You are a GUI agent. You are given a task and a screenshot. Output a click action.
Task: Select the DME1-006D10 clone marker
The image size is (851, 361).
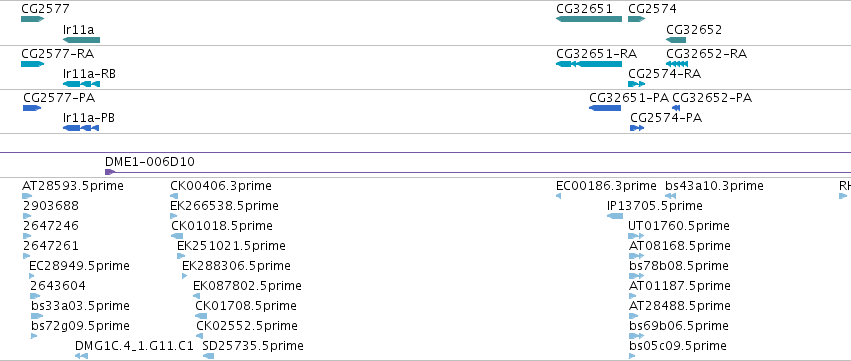pos(110,172)
